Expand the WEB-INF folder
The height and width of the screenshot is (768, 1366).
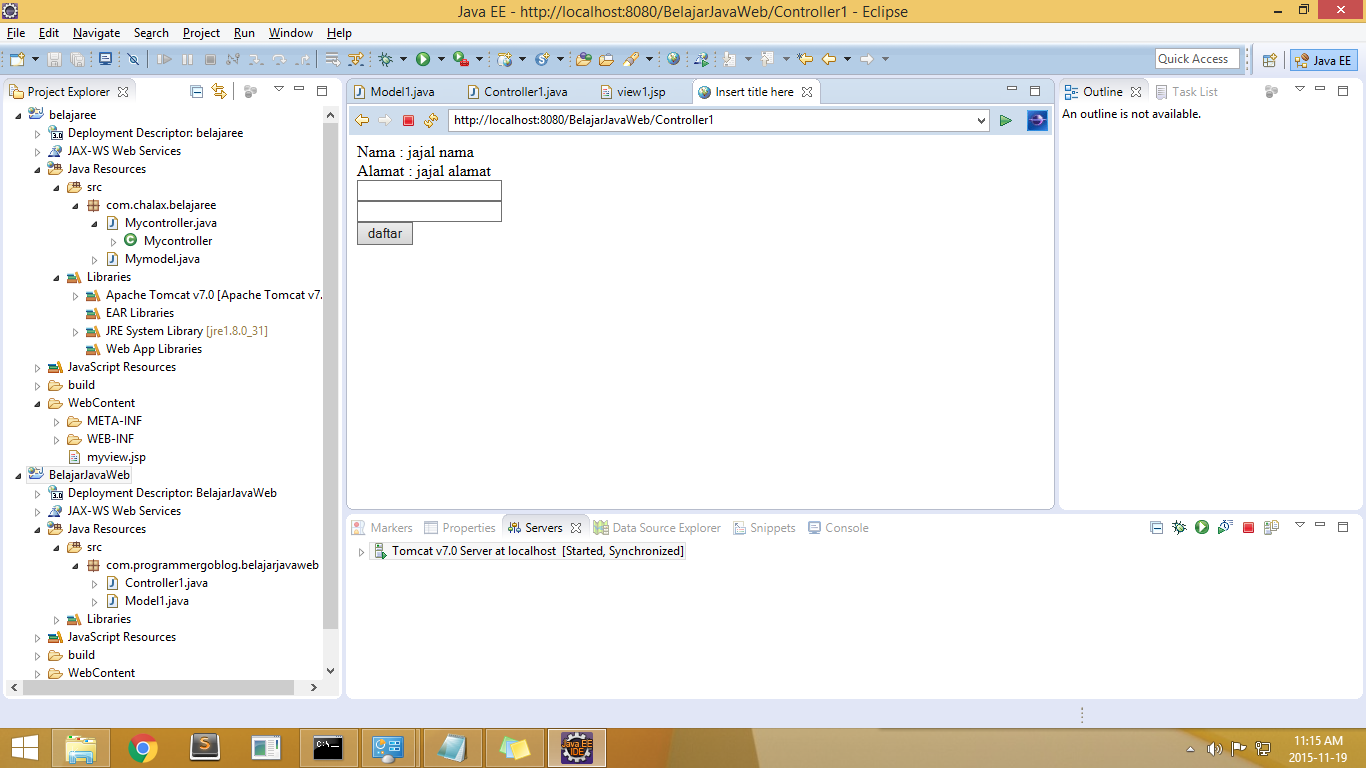click(x=57, y=439)
